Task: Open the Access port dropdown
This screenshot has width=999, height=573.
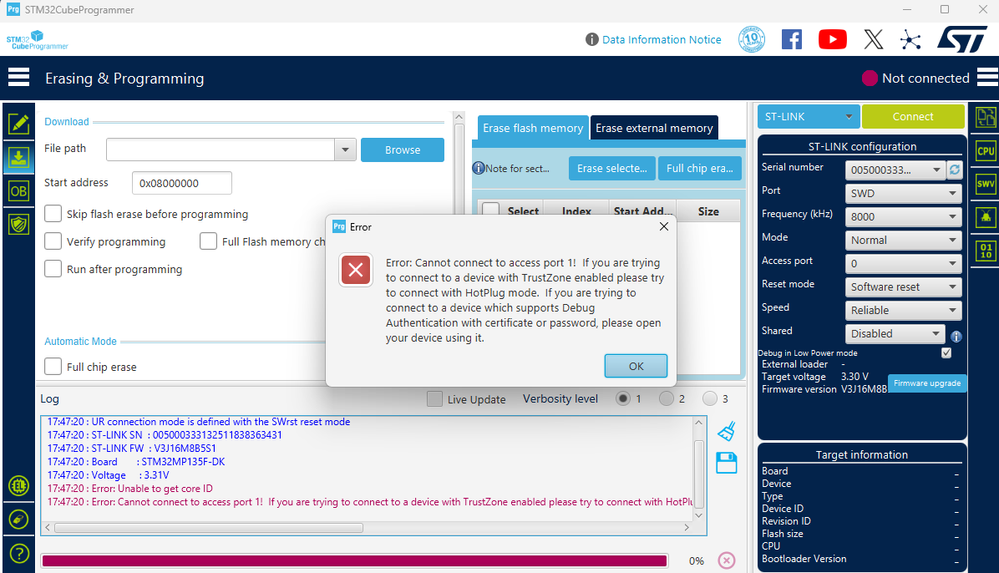Action: 903,263
